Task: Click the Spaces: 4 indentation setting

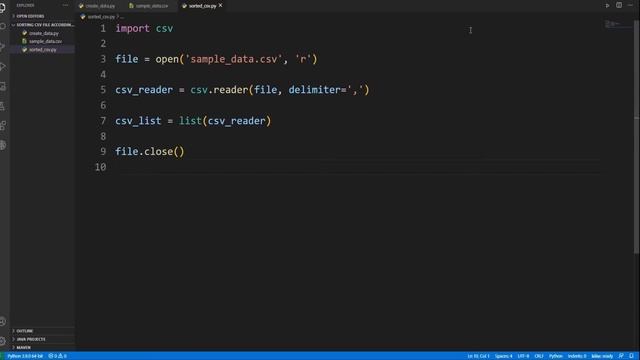Action: (503, 356)
